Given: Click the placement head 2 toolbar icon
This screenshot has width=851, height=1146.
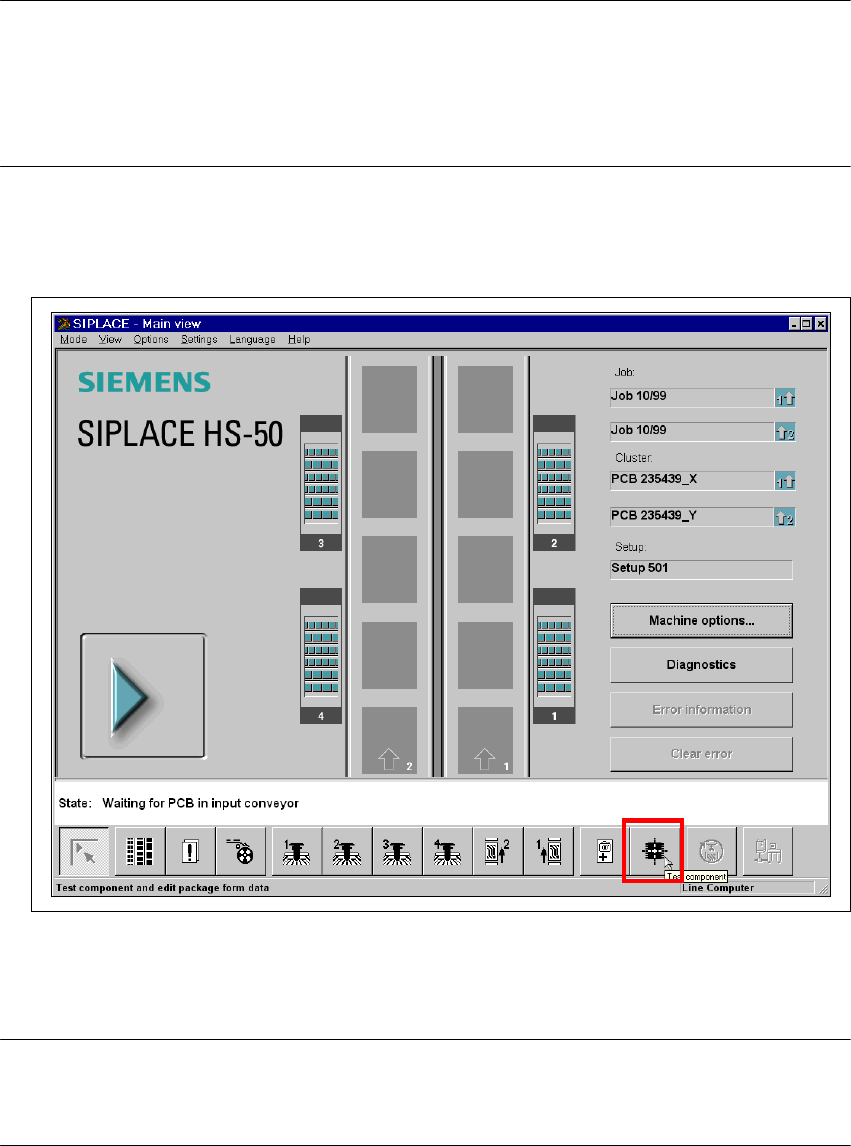Looking at the screenshot, I should [347, 851].
